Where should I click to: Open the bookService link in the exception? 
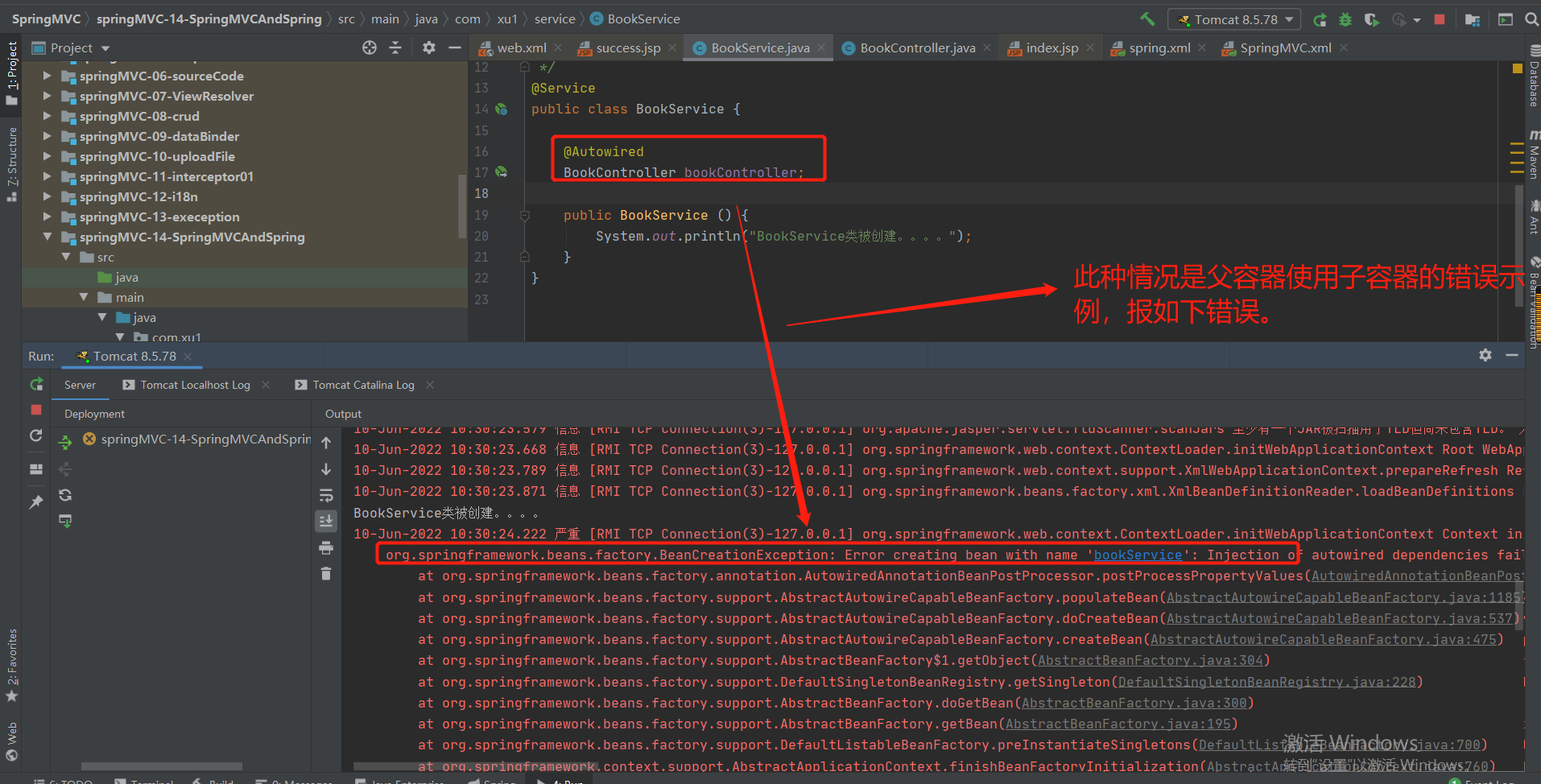[x=1138, y=555]
